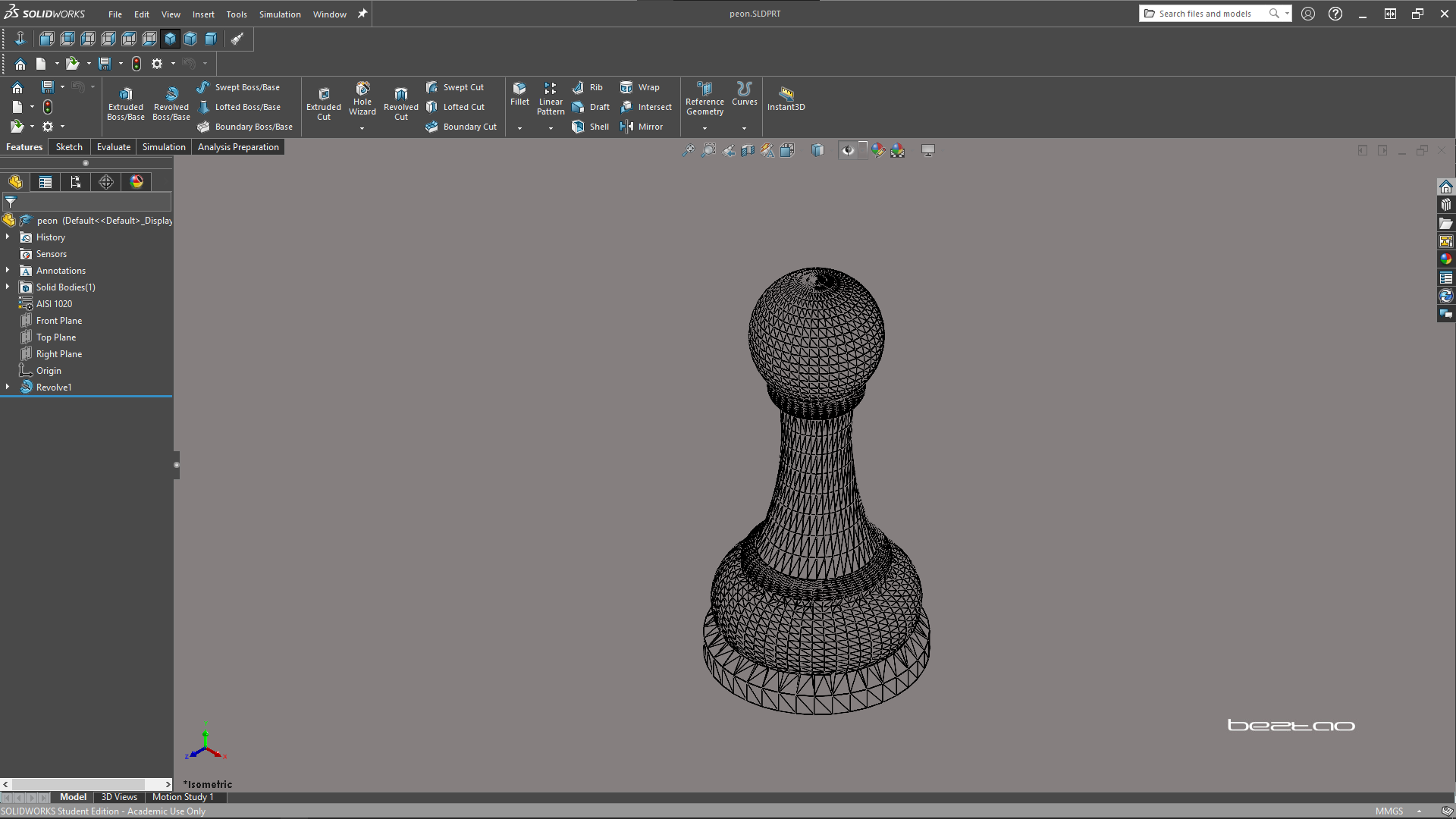Select the Revolved Boss/Base tool

point(171,102)
